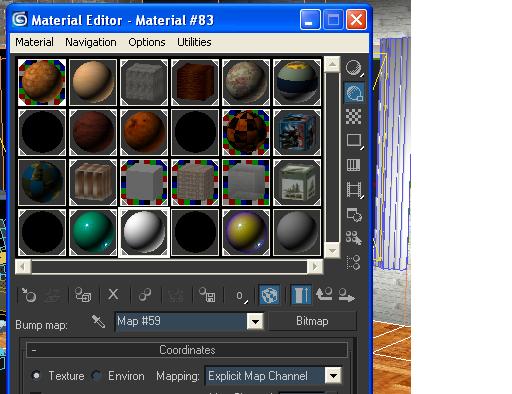Click the Material ID Channel 0 icon
Viewport: 512px width, 394px height.
pyautogui.click(x=241, y=296)
